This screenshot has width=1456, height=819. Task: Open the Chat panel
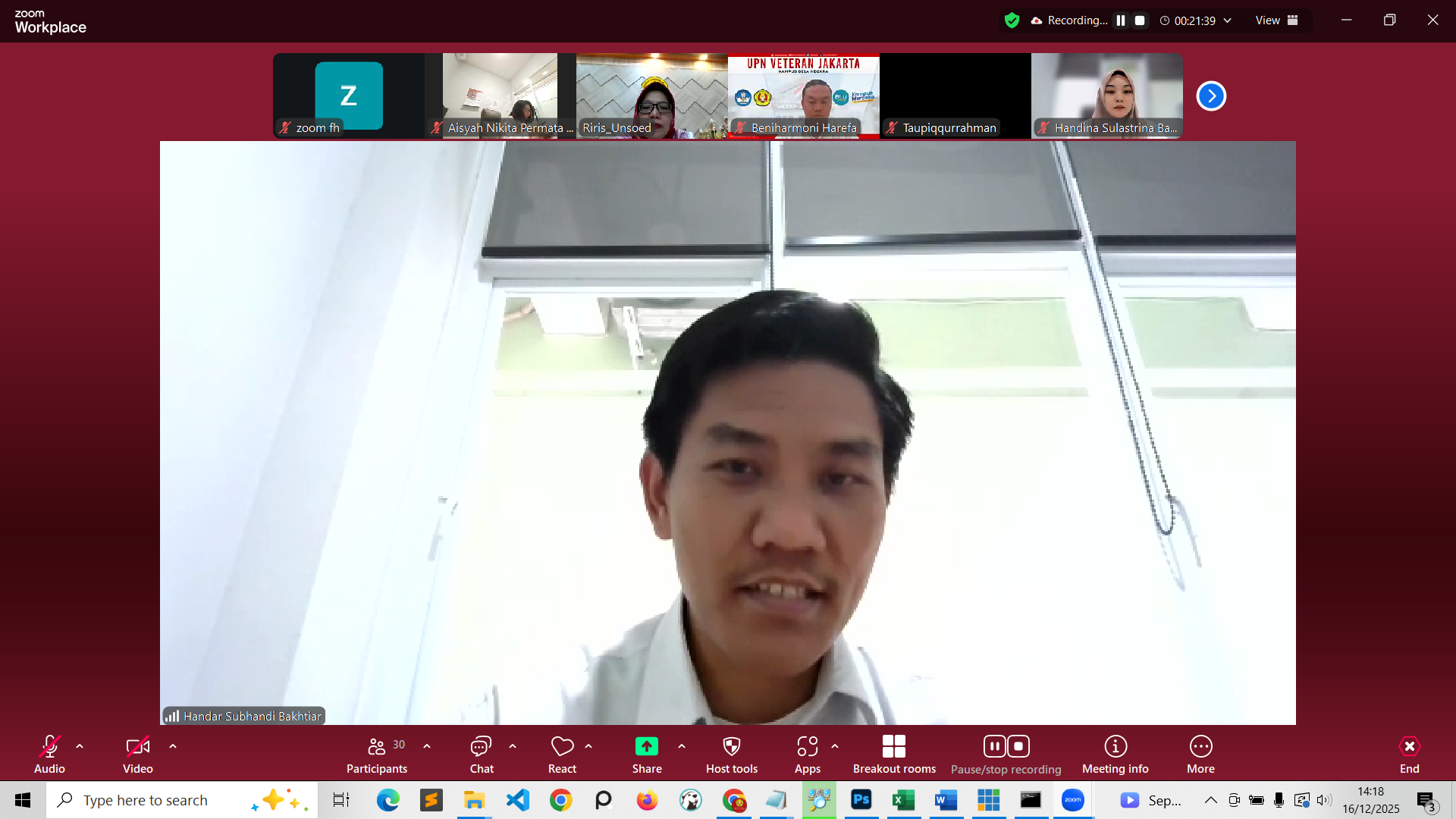coord(481,755)
